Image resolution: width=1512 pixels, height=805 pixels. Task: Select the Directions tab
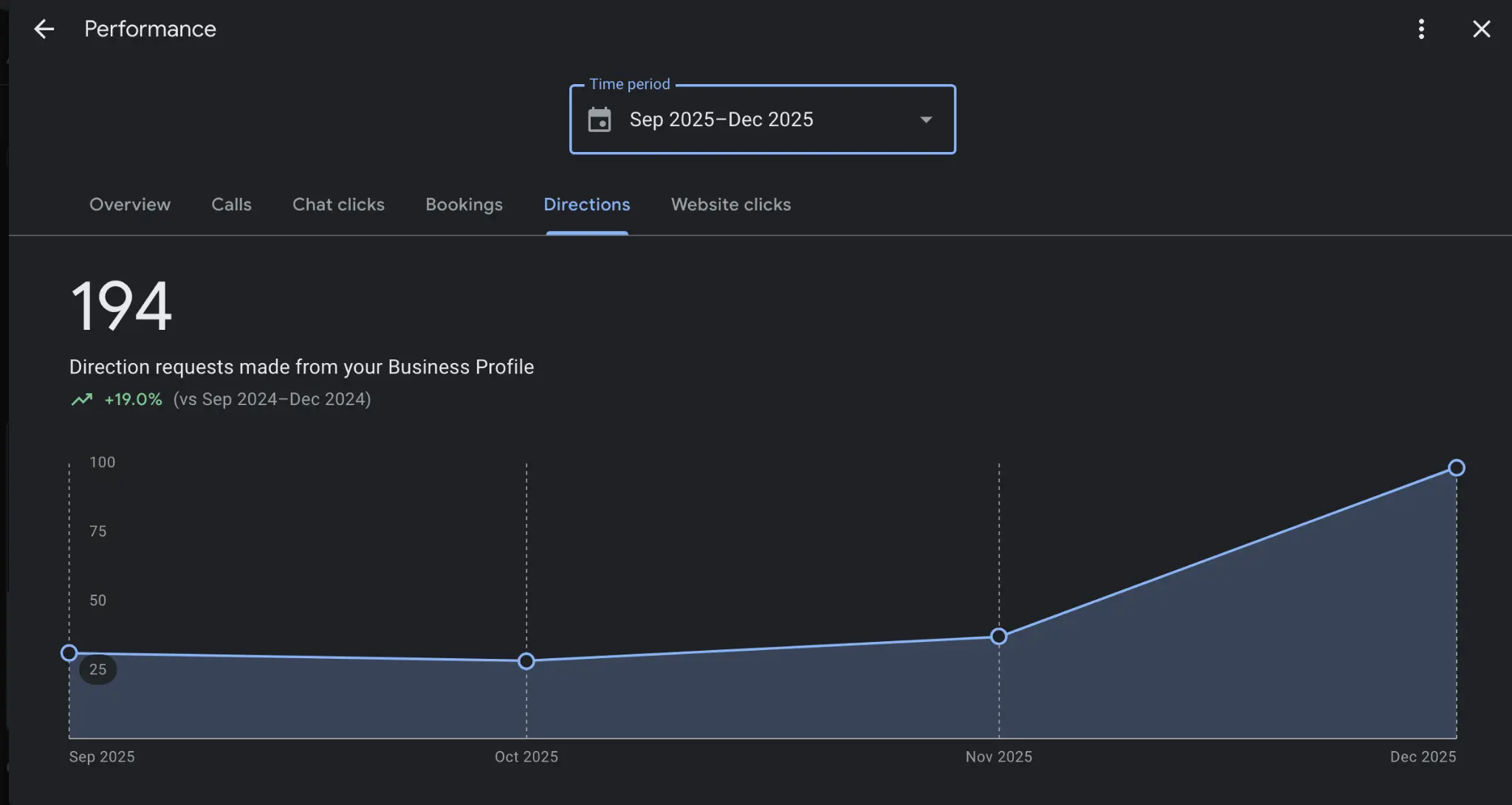[x=587, y=204]
